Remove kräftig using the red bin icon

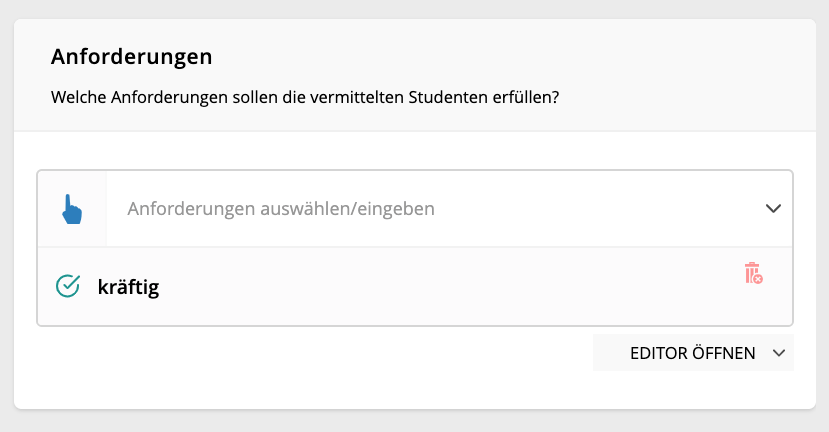[x=753, y=273]
